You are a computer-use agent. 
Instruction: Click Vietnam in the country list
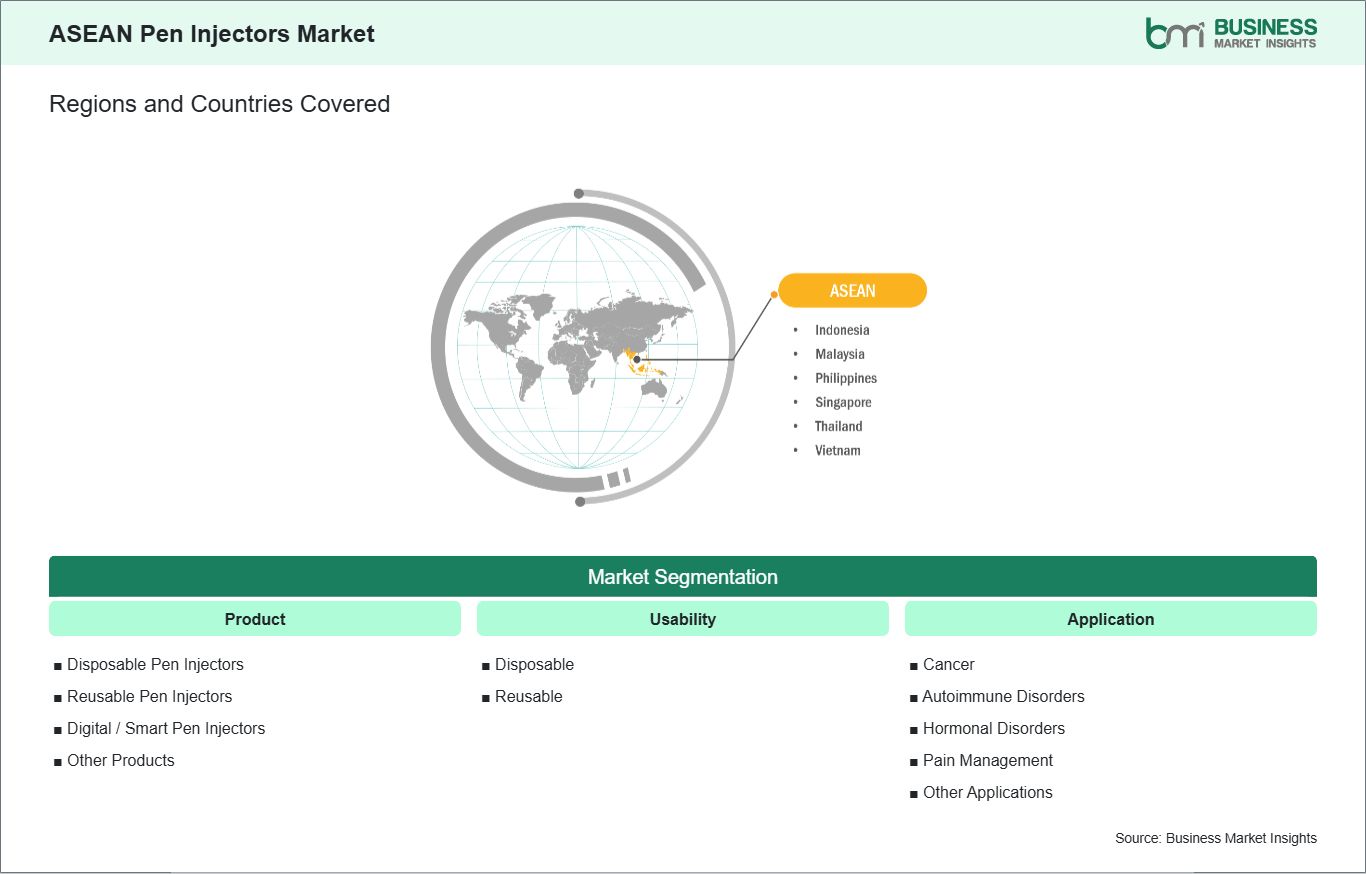[x=837, y=450]
